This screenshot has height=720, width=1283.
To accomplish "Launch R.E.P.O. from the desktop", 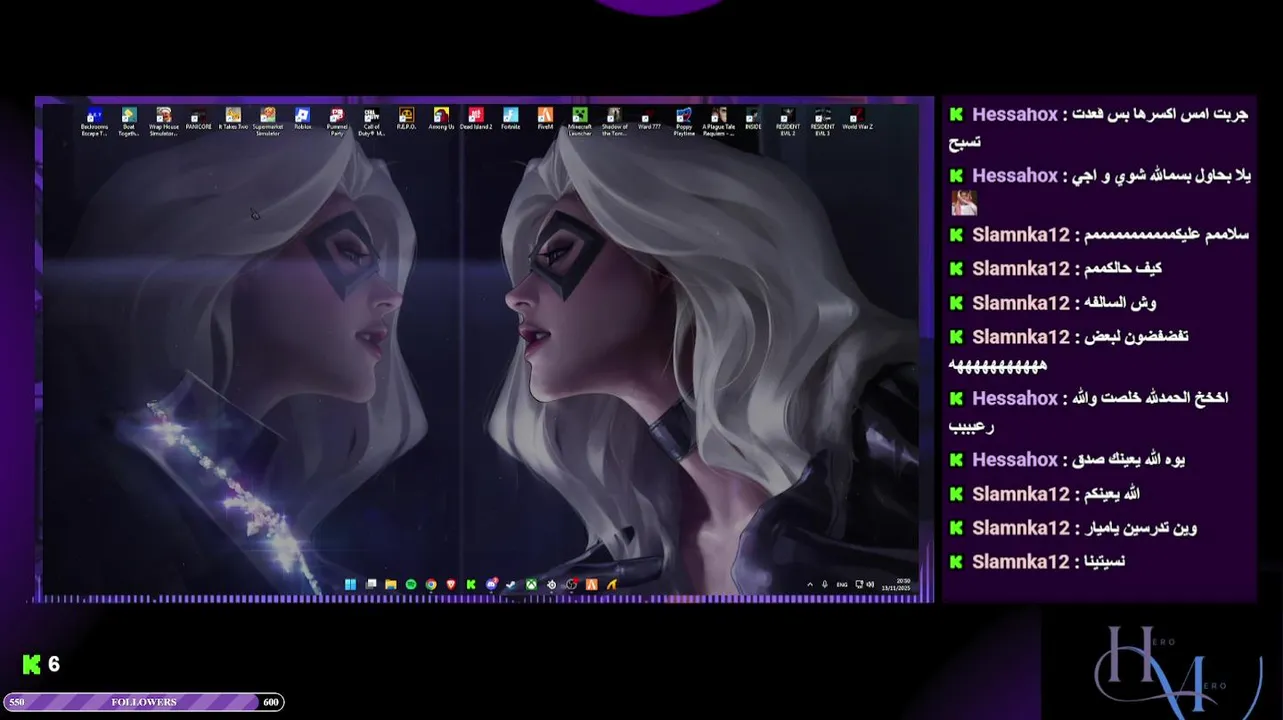I will [x=406, y=120].
